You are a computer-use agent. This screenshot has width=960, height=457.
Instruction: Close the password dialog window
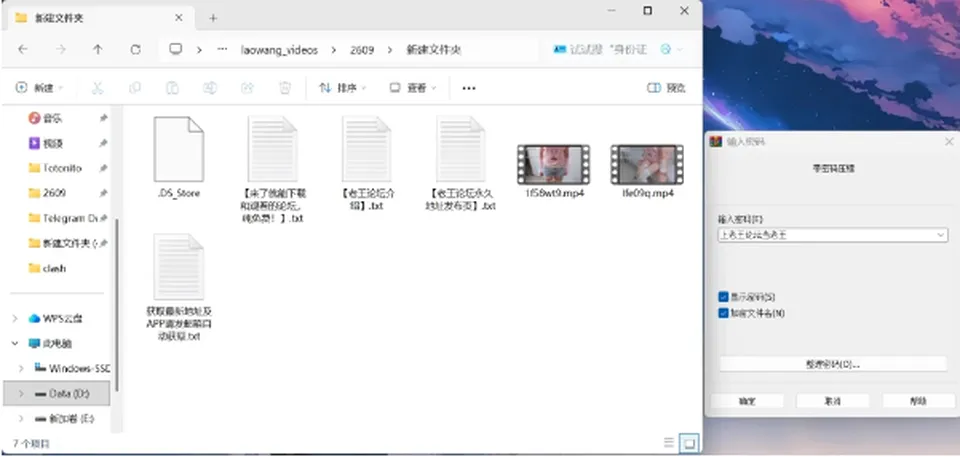click(x=949, y=142)
